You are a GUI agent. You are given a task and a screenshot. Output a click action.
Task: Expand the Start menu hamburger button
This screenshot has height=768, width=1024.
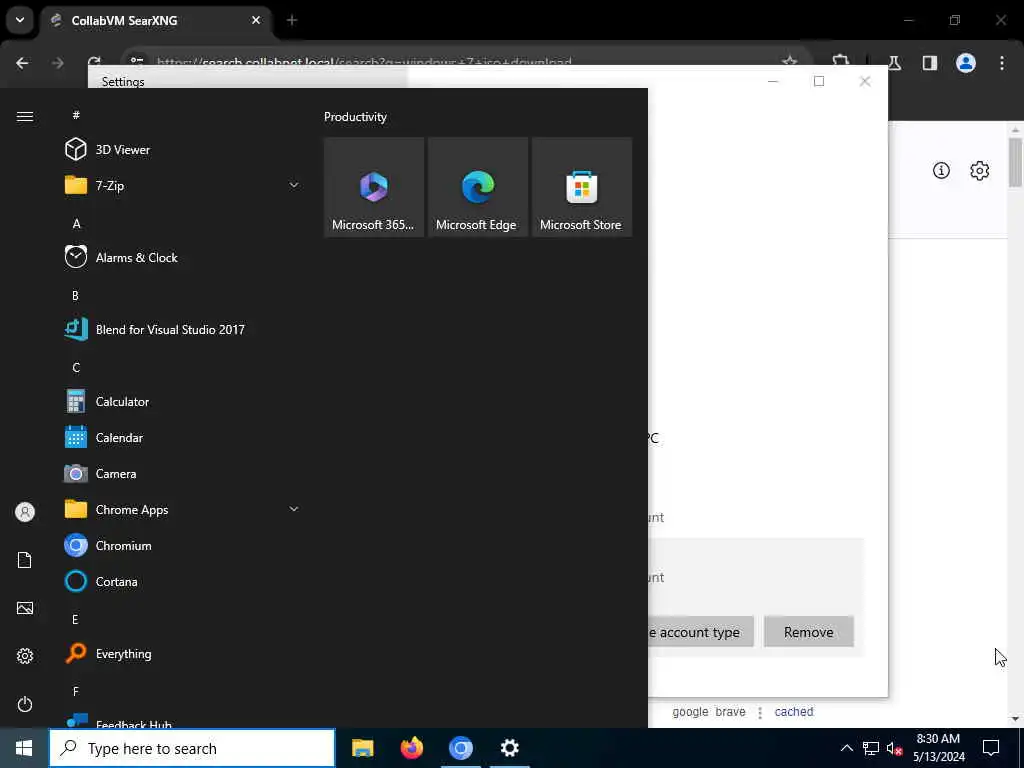[x=25, y=116]
